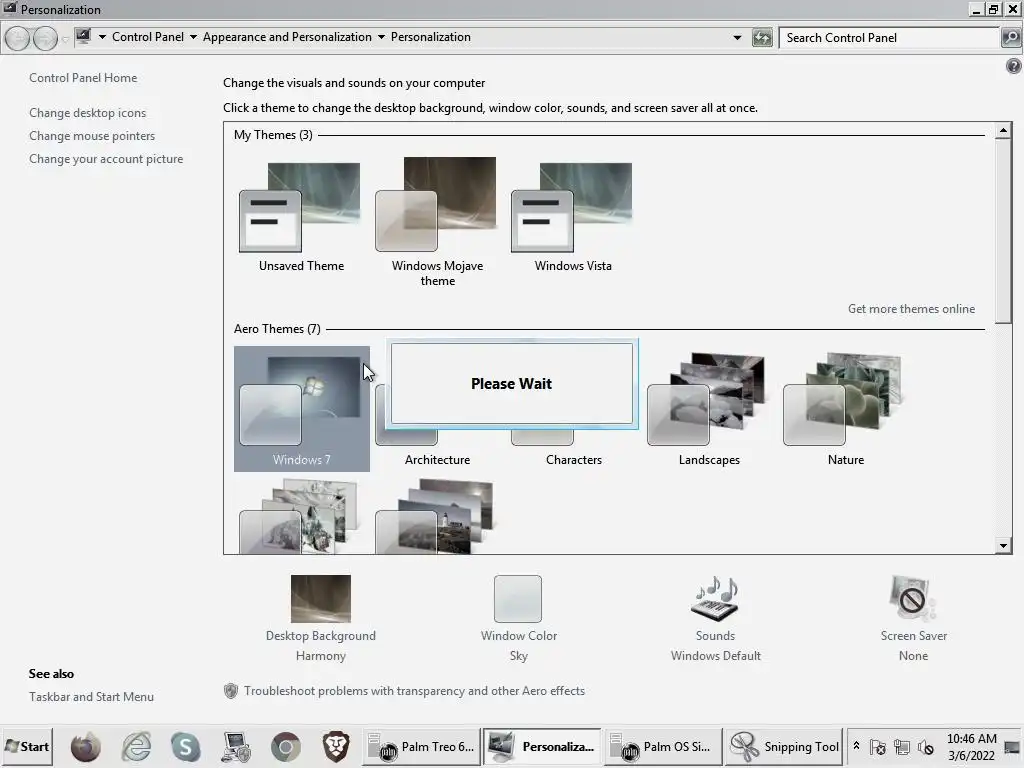The height and width of the screenshot is (768, 1024).
Task: Open Control Panel Home link
Action: (83, 78)
